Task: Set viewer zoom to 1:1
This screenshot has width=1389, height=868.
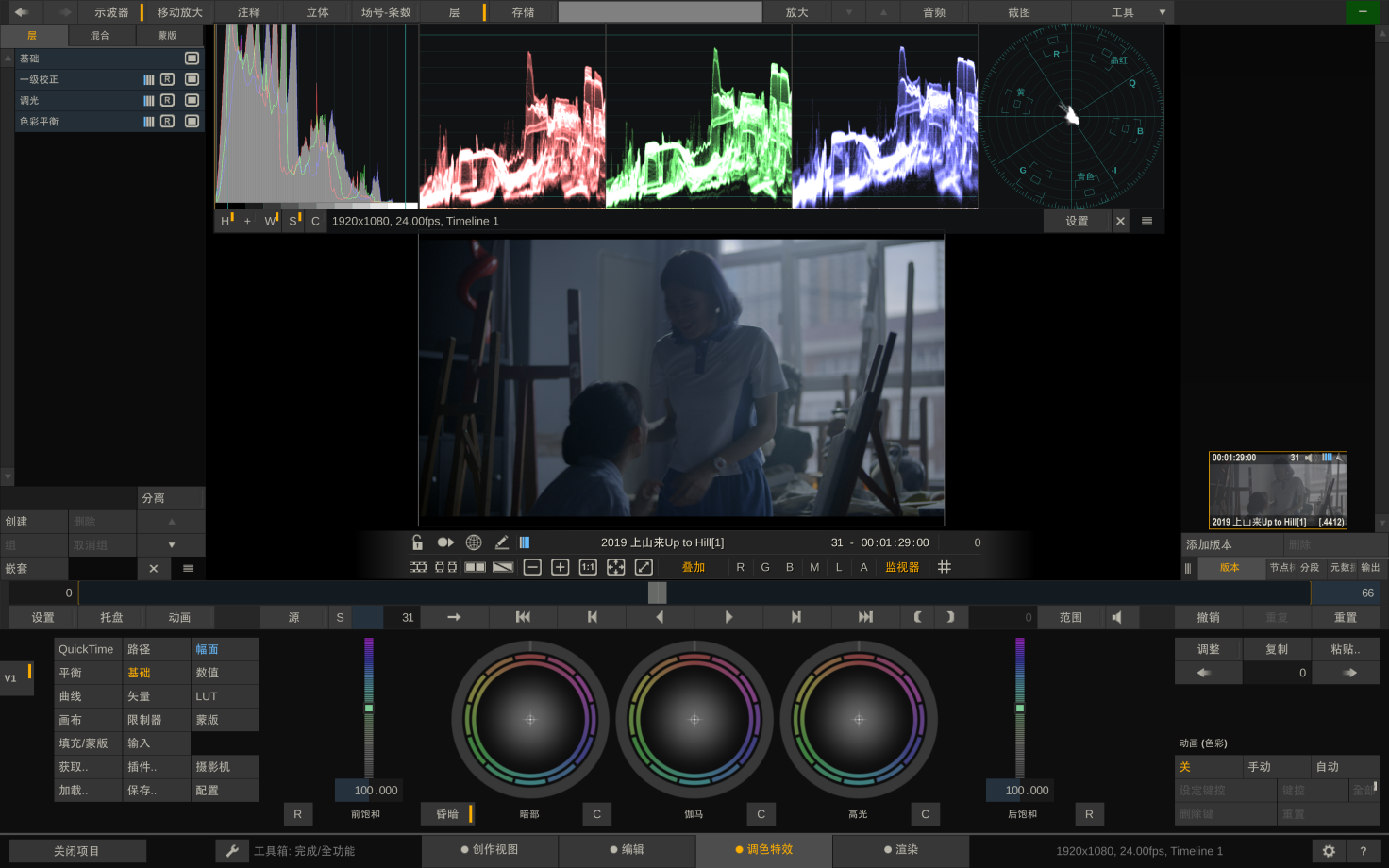Action: point(588,567)
